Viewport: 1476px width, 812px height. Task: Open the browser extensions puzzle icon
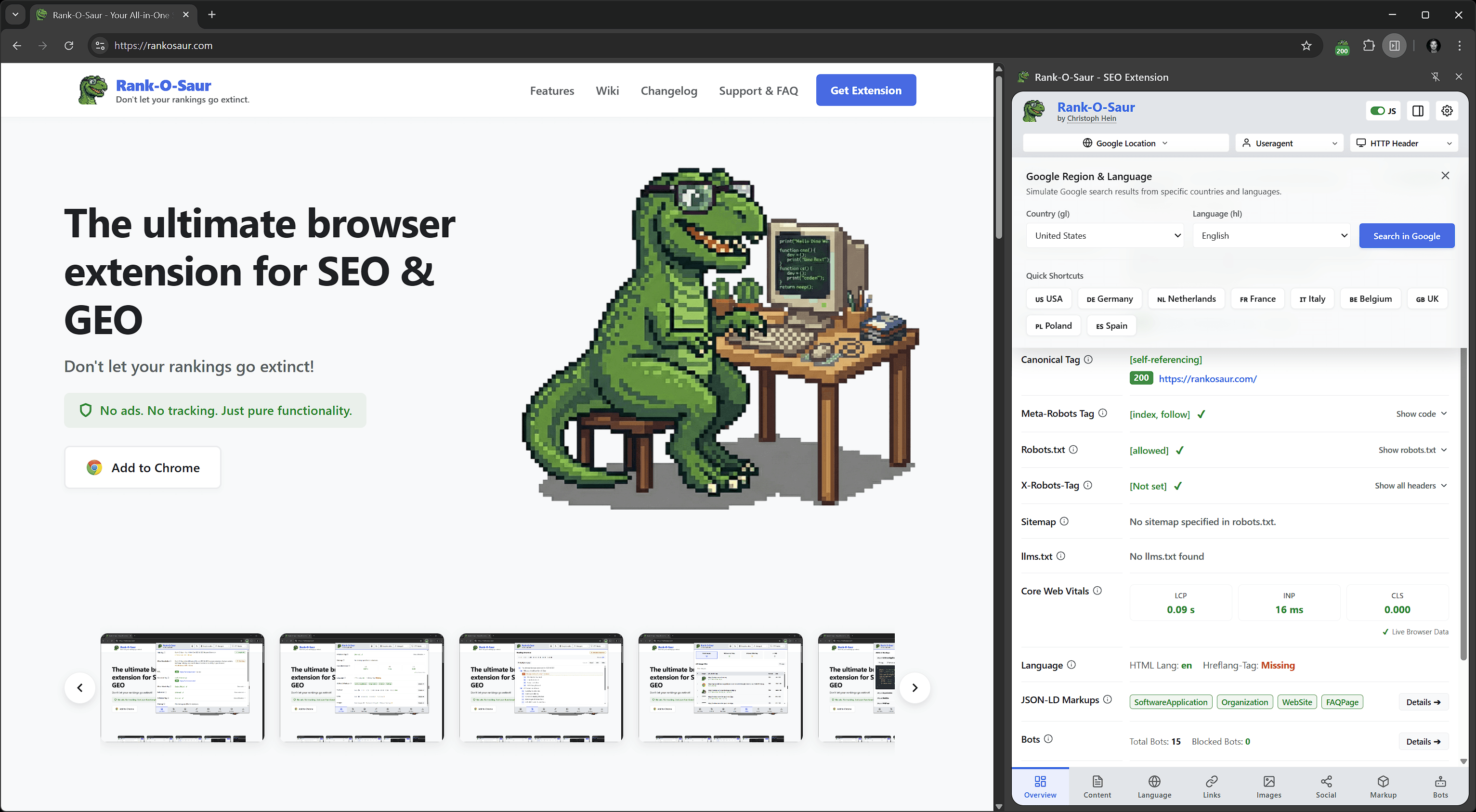1369,46
